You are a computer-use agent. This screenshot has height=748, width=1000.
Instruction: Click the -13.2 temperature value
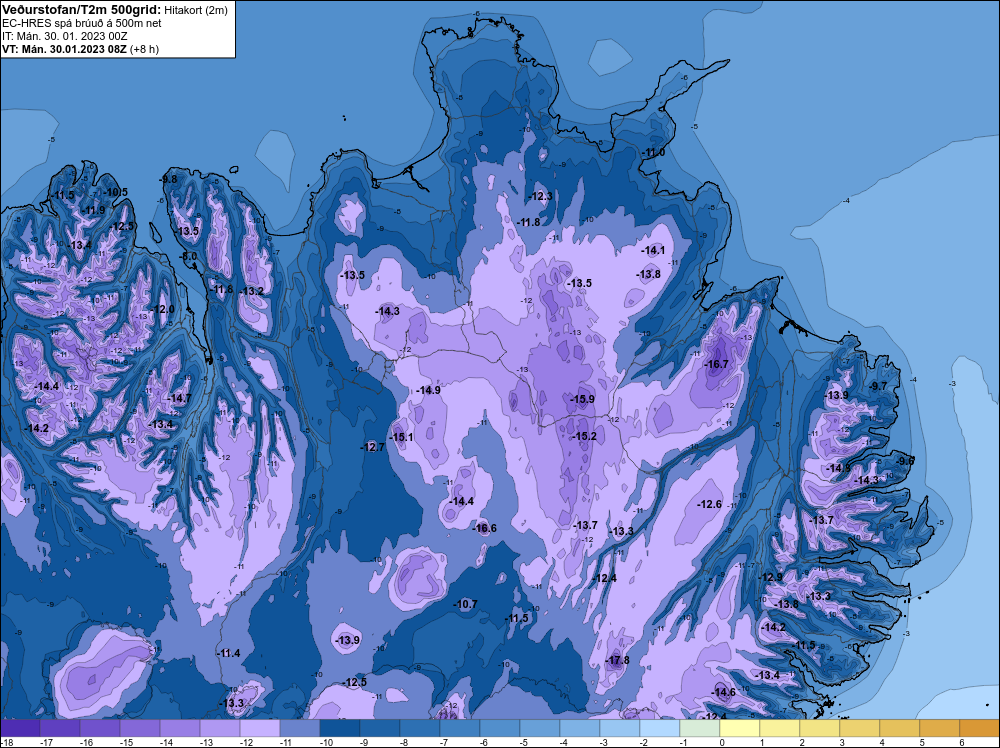[x=251, y=291]
